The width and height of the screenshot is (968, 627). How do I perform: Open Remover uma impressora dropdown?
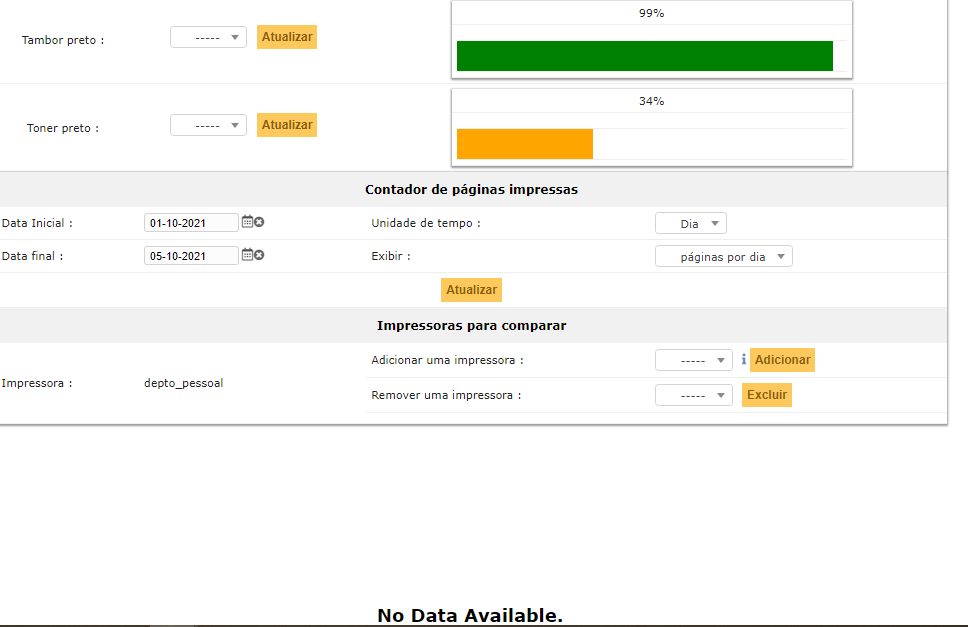(694, 395)
